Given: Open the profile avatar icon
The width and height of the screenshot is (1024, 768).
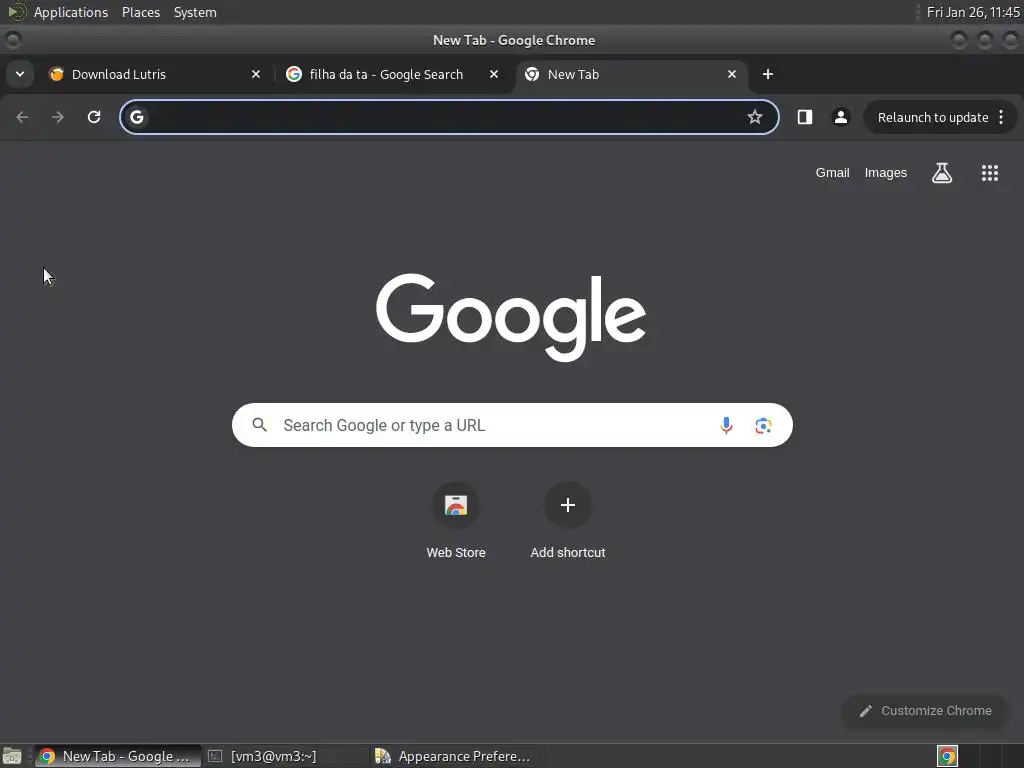Looking at the screenshot, I should coord(840,117).
